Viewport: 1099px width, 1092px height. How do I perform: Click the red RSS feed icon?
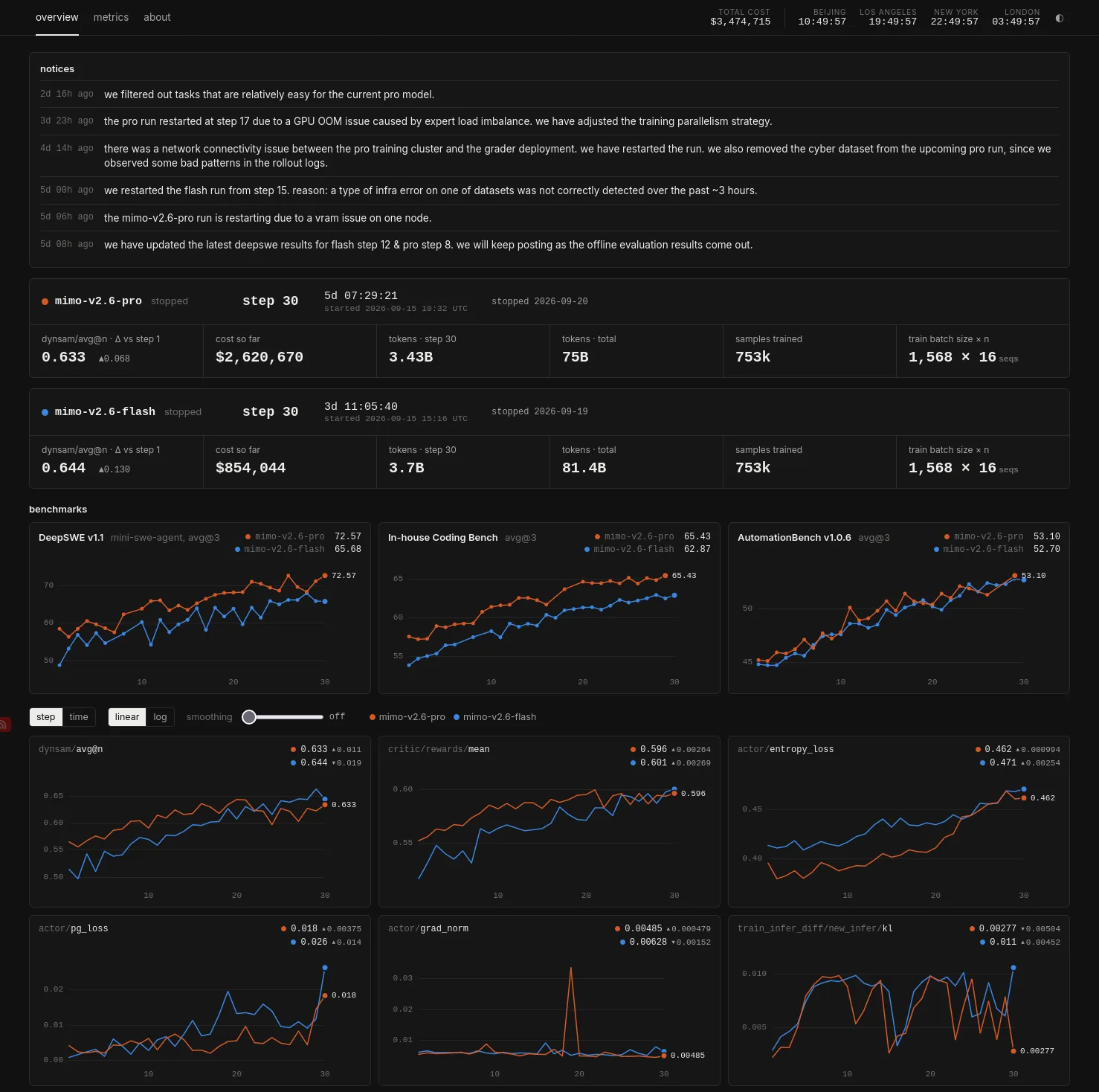pyautogui.click(x=4, y=724)
